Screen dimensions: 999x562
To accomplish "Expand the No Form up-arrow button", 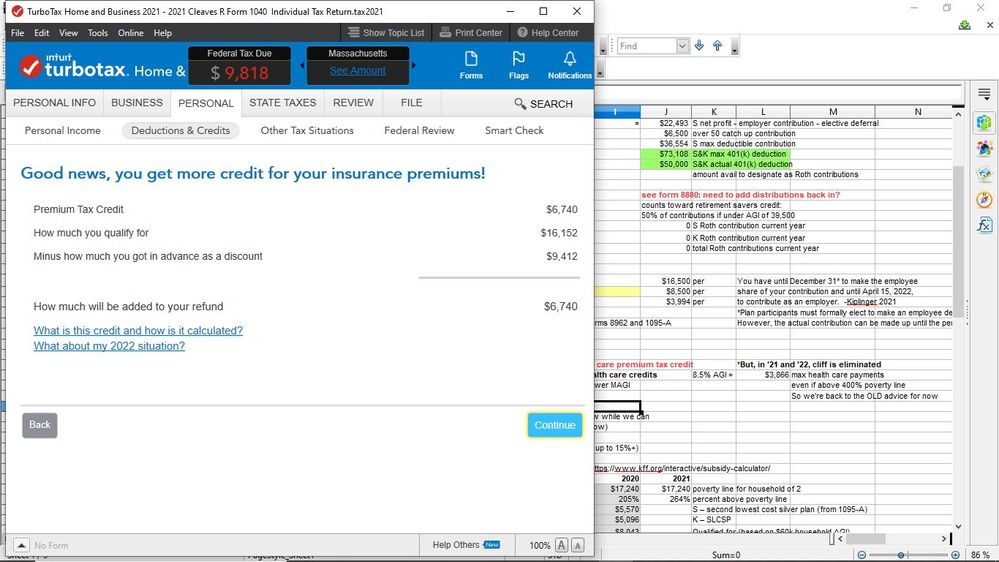I will 21,545.
